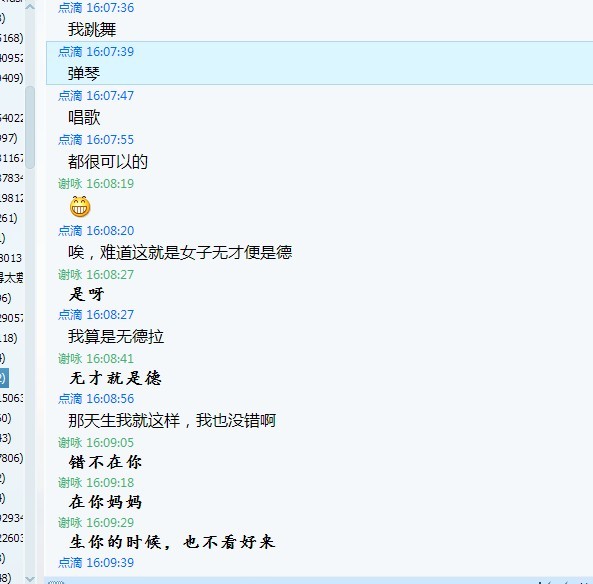593x584 pixels.
Task: Select the message 我跳舞
Action: (92, 29)
